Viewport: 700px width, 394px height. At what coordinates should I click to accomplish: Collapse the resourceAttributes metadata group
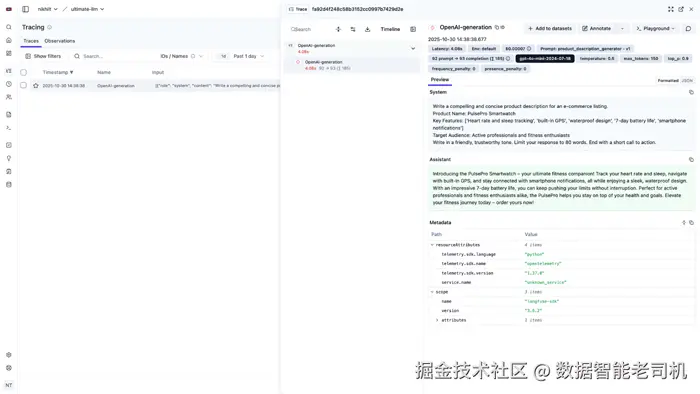coord(432,245)
